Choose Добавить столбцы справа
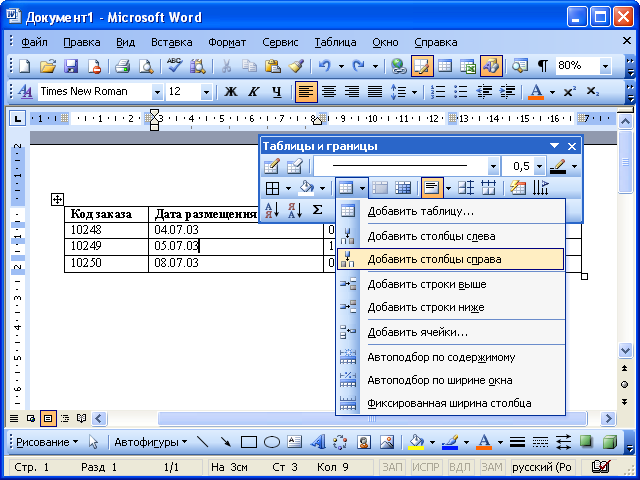This screenshot has height=480, width=640. (x=450, y=259)
